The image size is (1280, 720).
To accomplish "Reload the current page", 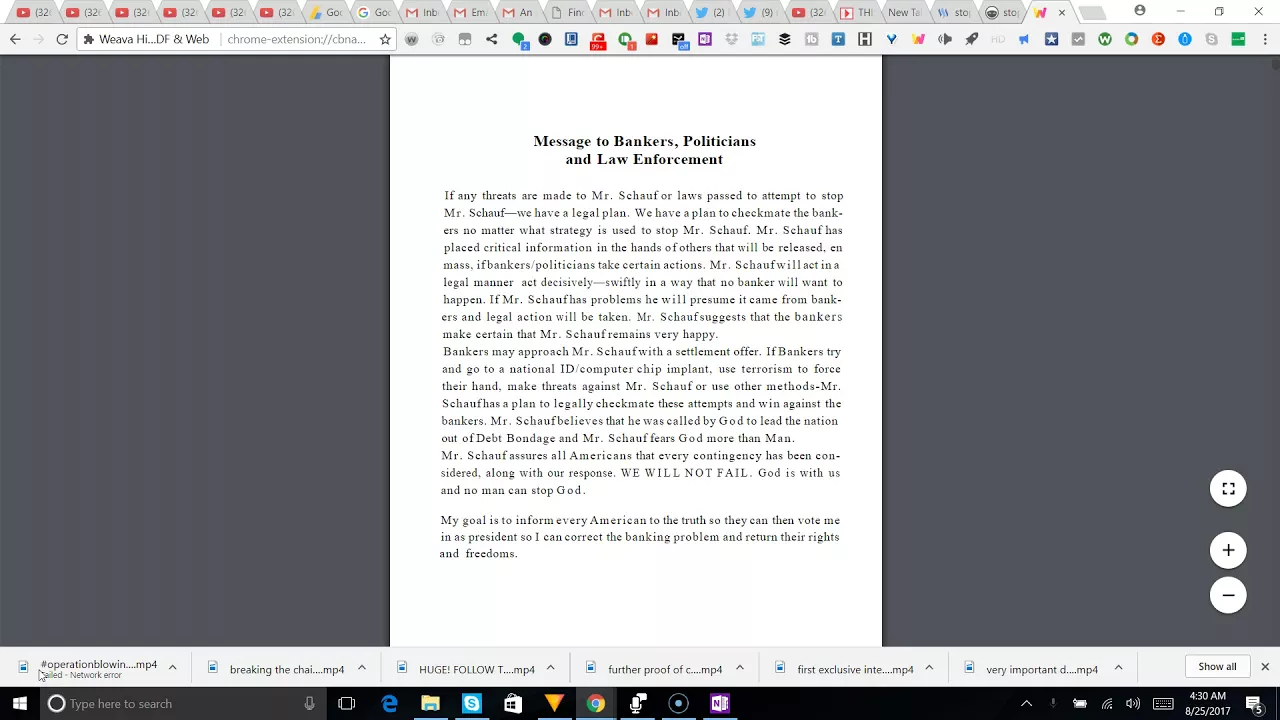I will (62, 39).
